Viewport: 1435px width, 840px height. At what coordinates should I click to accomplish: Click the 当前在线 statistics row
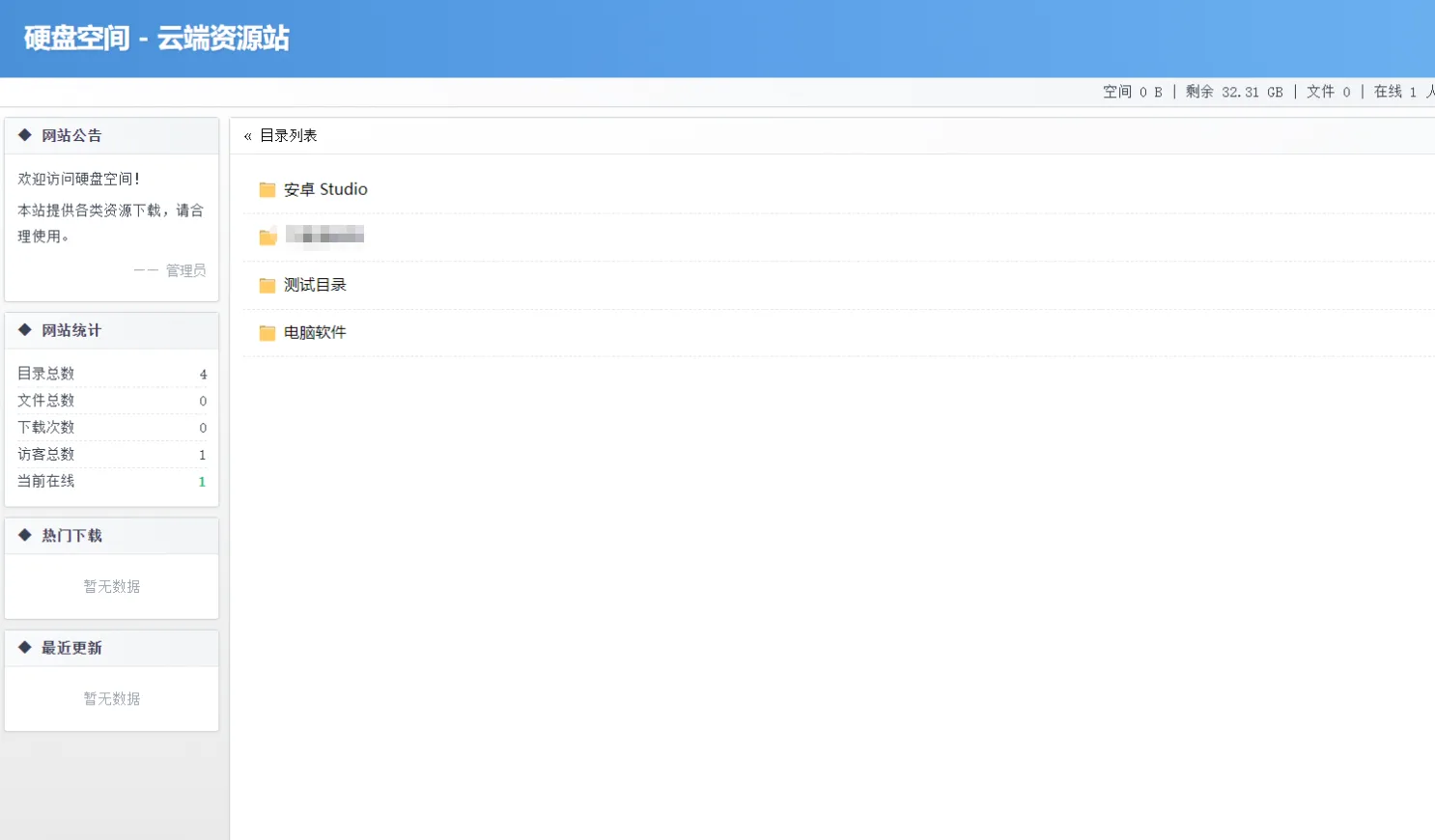tap(111, 481)
